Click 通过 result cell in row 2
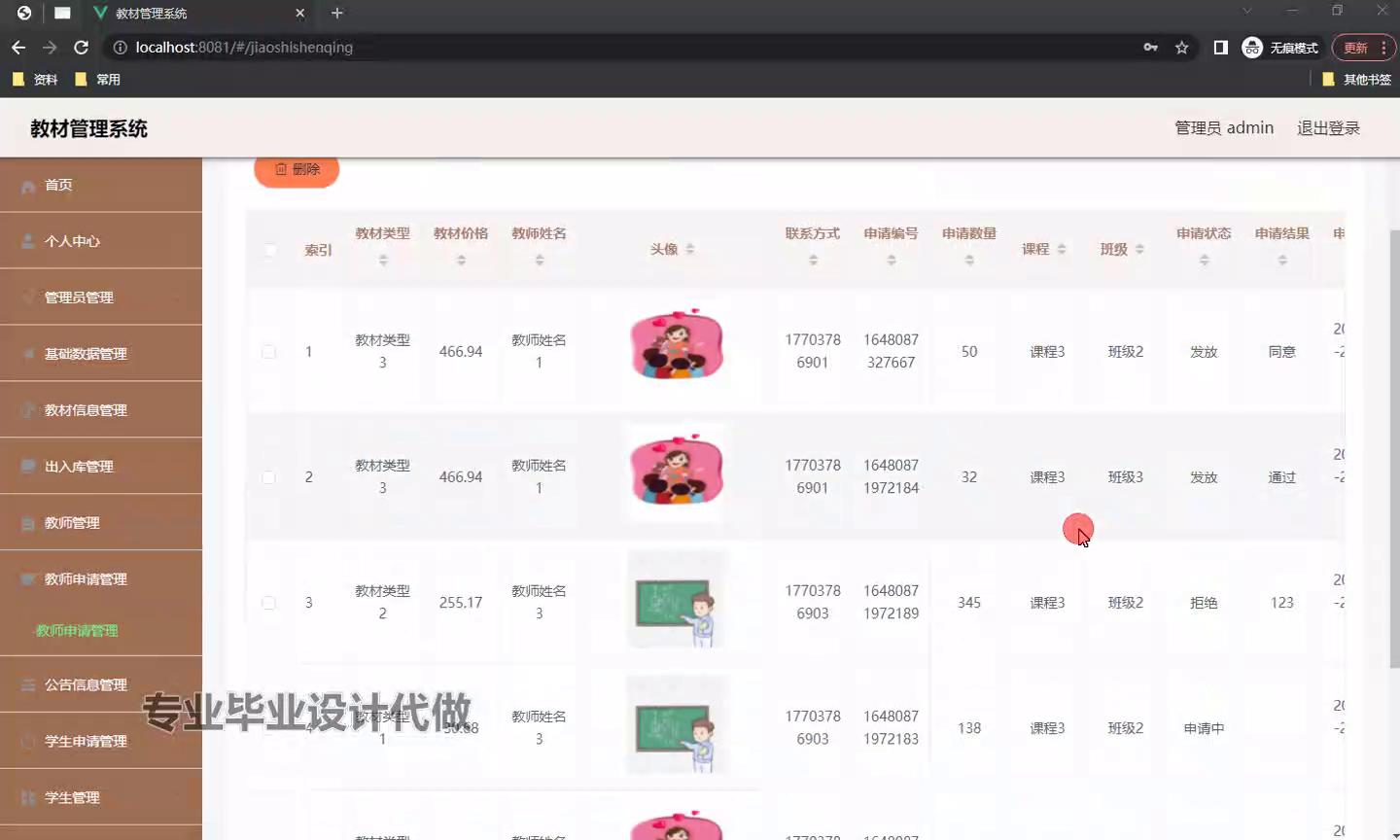Image resolution: width=1400 pixels, height=840 pixels. pos(1282,477)
